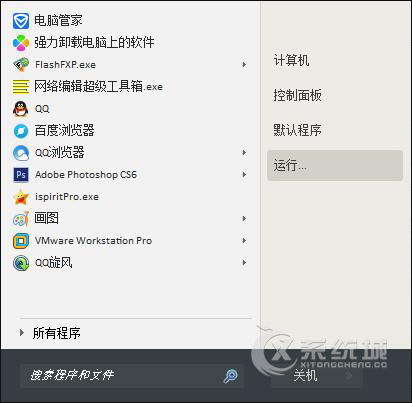Launch Photoshop via the Ps icon
The height and width of the screenshot is (403, 412).
[x=21, y=175]
